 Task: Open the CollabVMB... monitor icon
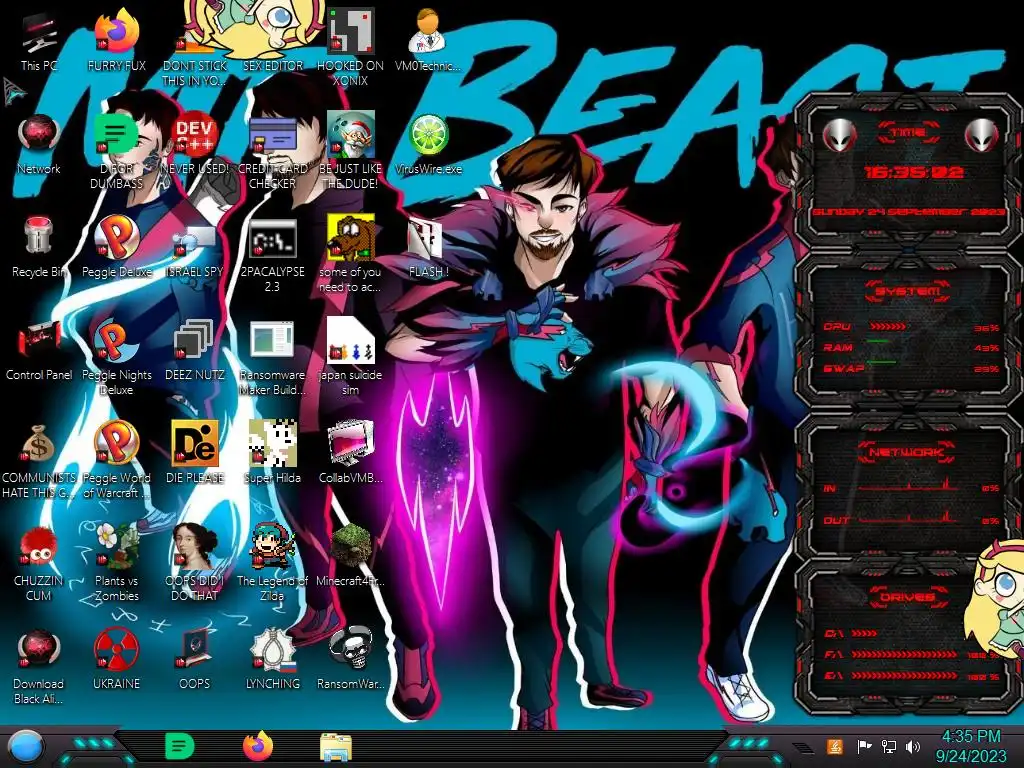pyautogui.click(x=350, y=453)
